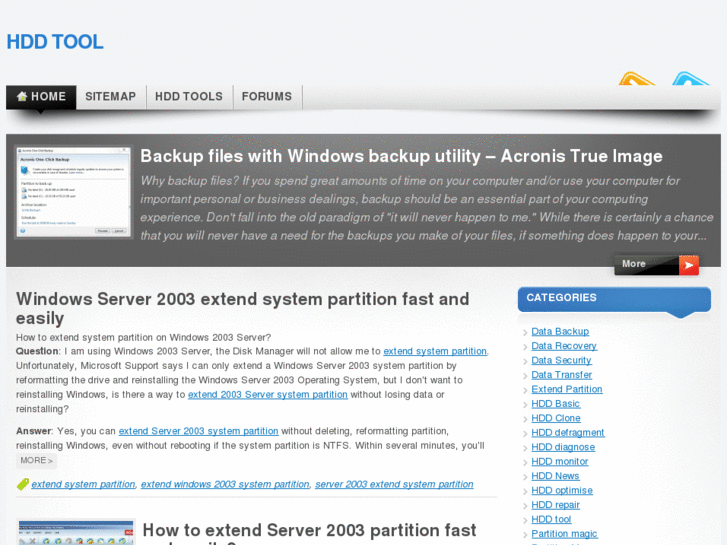This screenshot has width=727, height=545.
Task: Open the HDD Basic category
Action: tap(555, 404)
